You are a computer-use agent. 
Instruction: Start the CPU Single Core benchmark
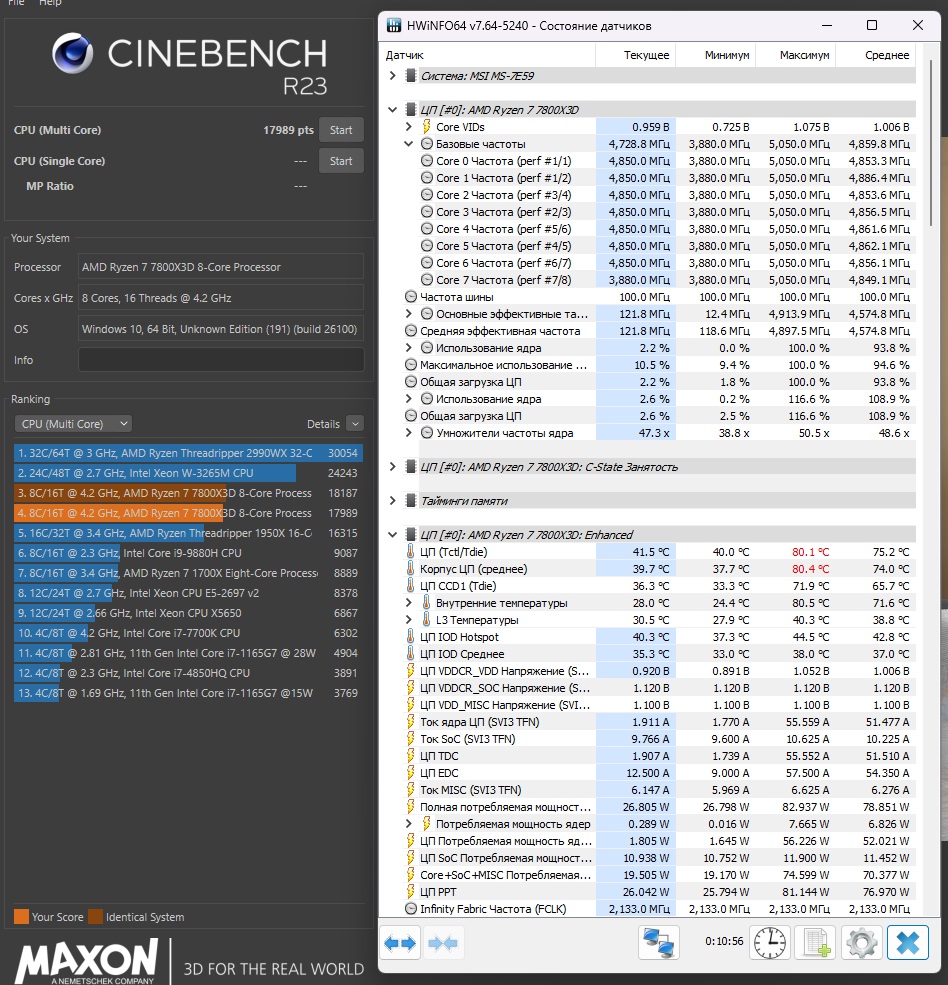coord(341,161)
